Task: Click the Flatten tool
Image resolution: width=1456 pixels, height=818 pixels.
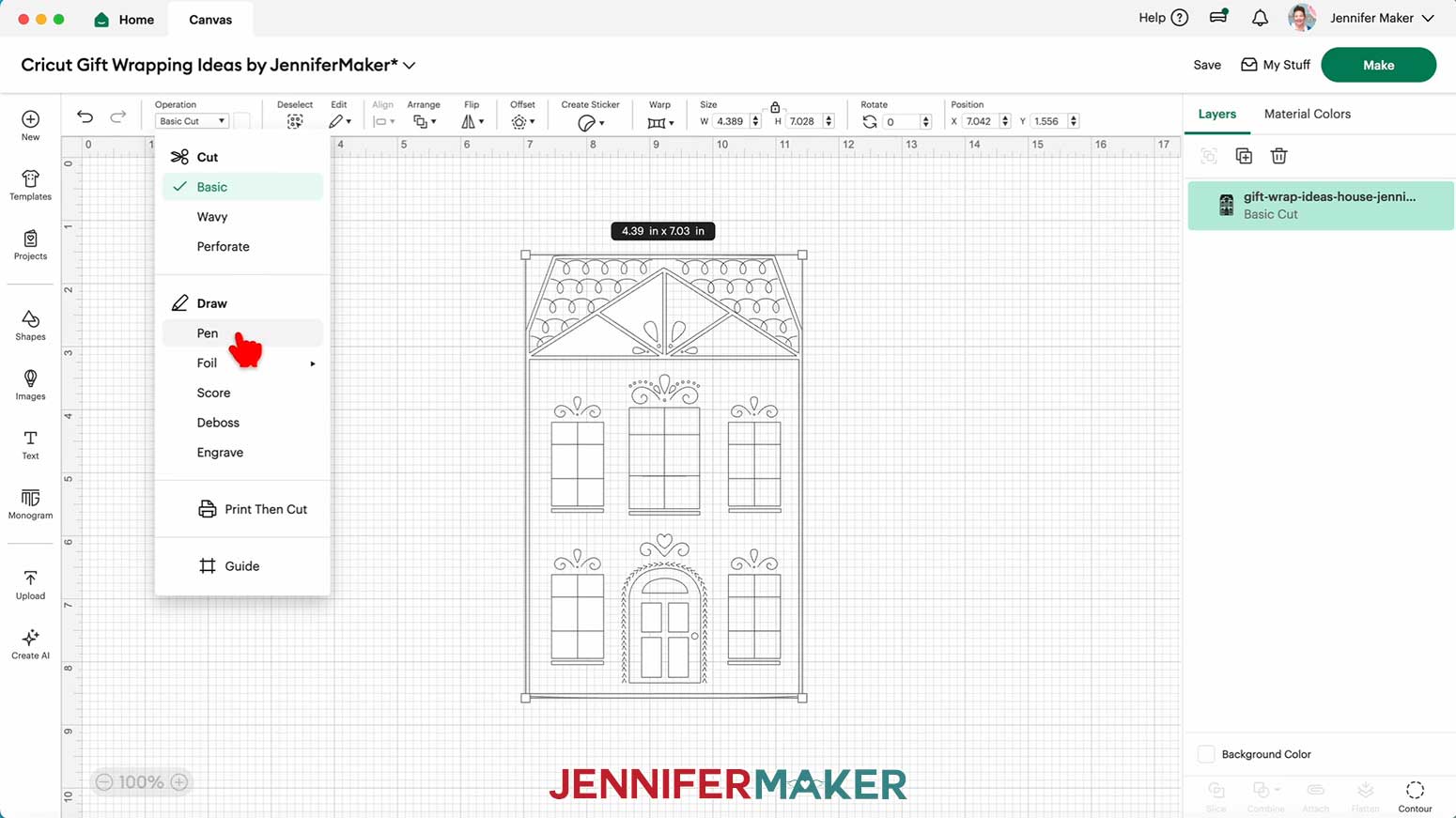Action: click(1365, 796)
